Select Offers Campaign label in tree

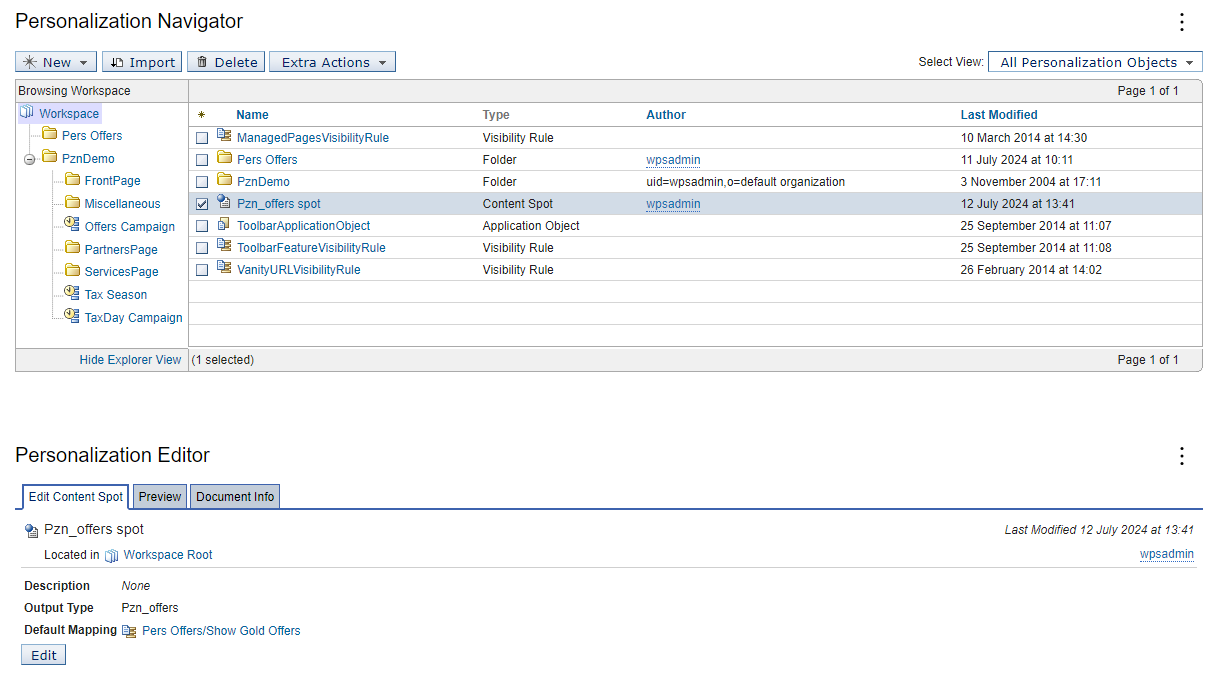click(130, 227)
